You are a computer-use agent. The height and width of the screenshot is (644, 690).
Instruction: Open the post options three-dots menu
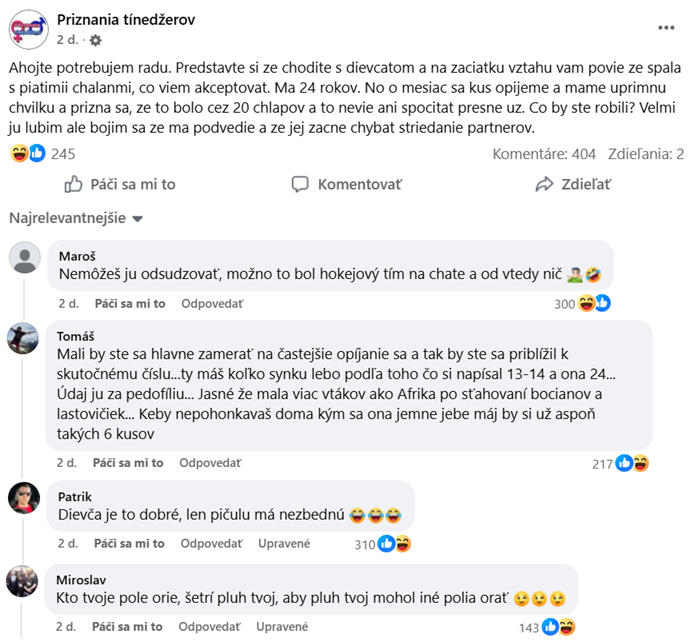(x=665, y=29)
